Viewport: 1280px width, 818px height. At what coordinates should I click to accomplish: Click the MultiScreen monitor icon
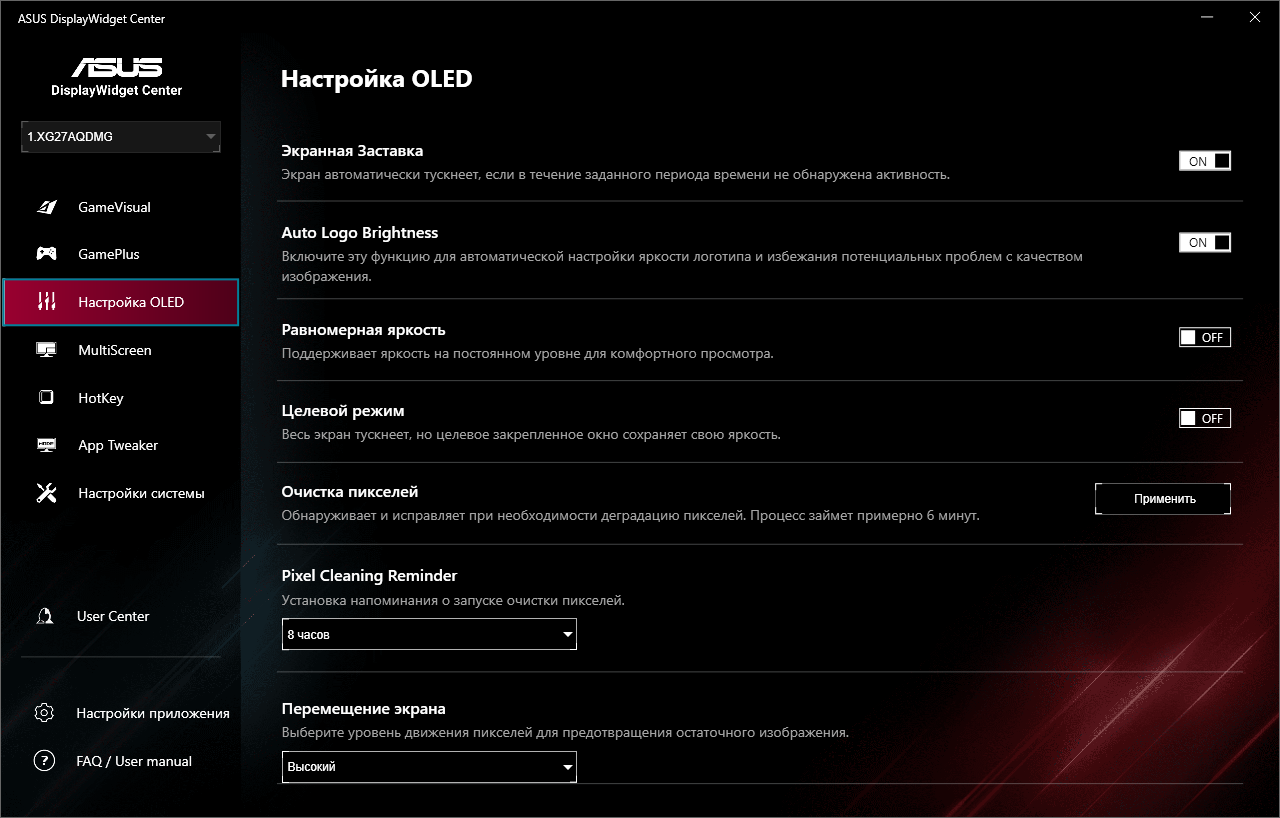[x=46, y=350]
